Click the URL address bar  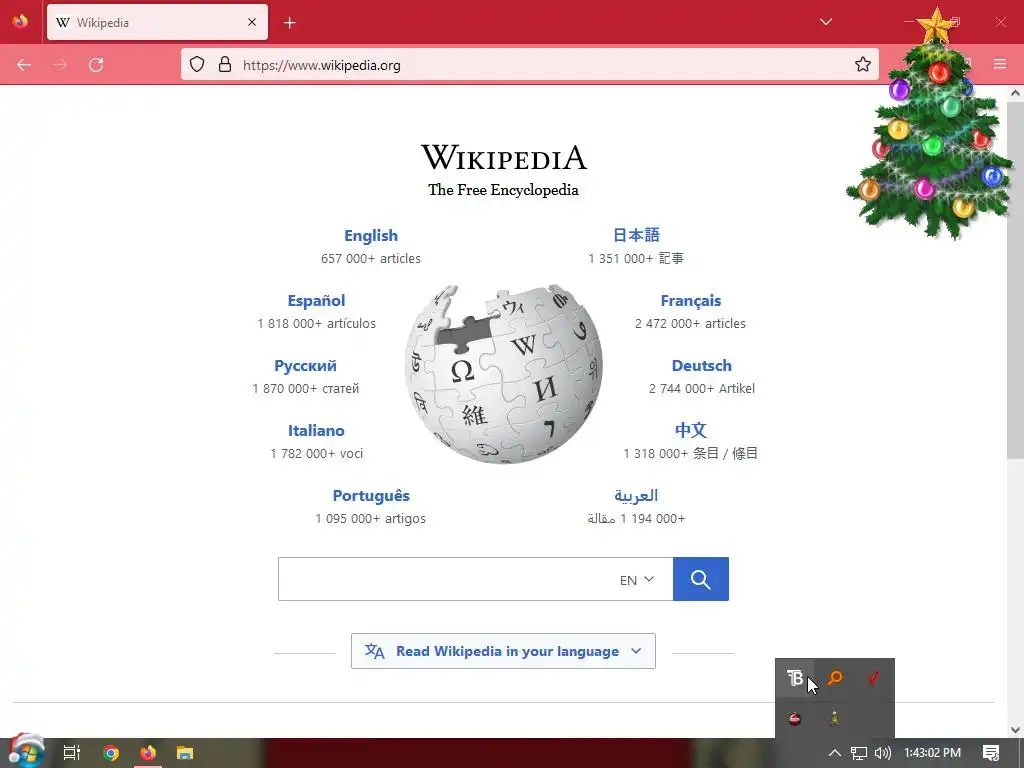530,65
